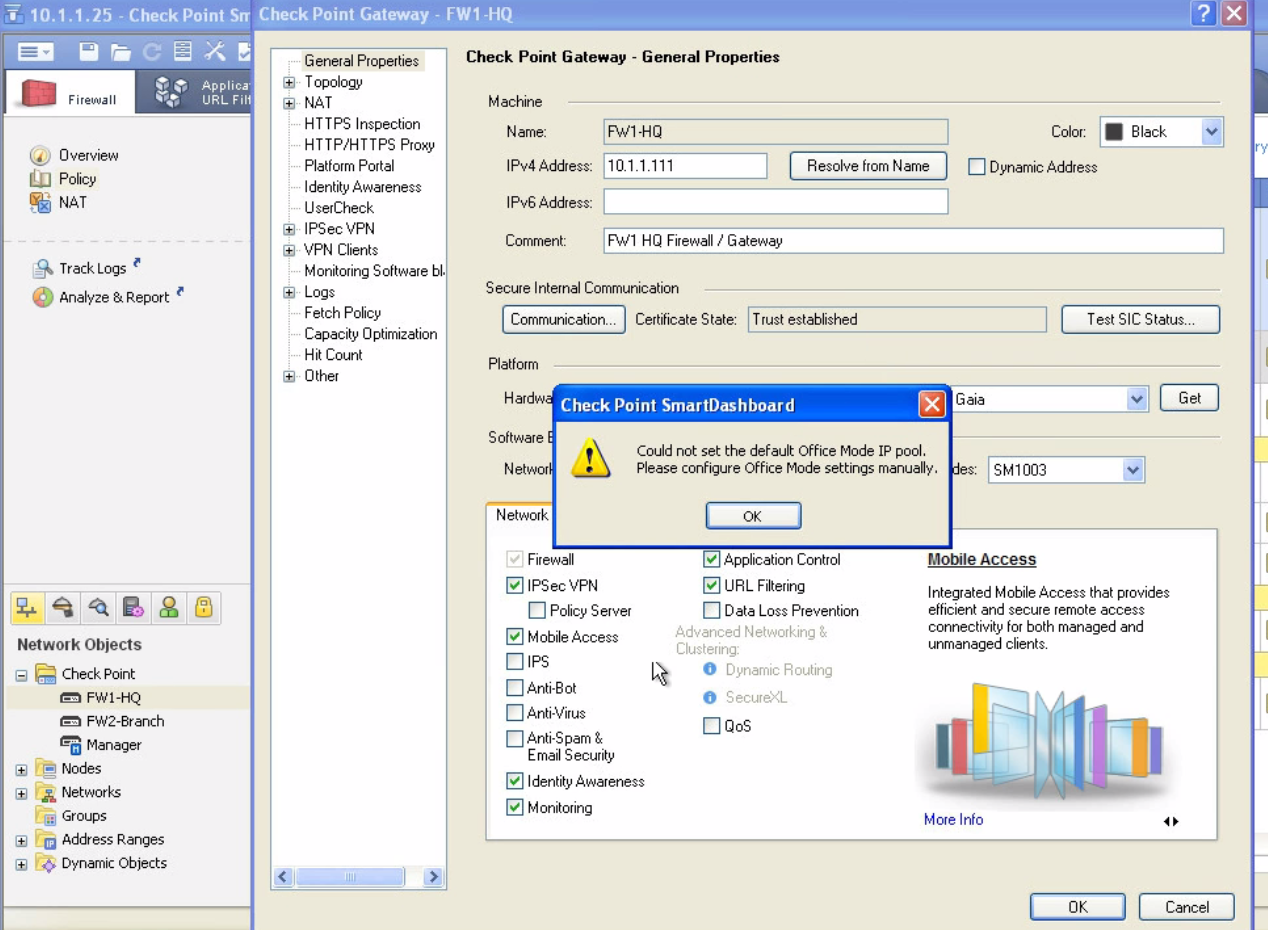
Task: Click the SecureXL info icon
Action: click(710, 697)
